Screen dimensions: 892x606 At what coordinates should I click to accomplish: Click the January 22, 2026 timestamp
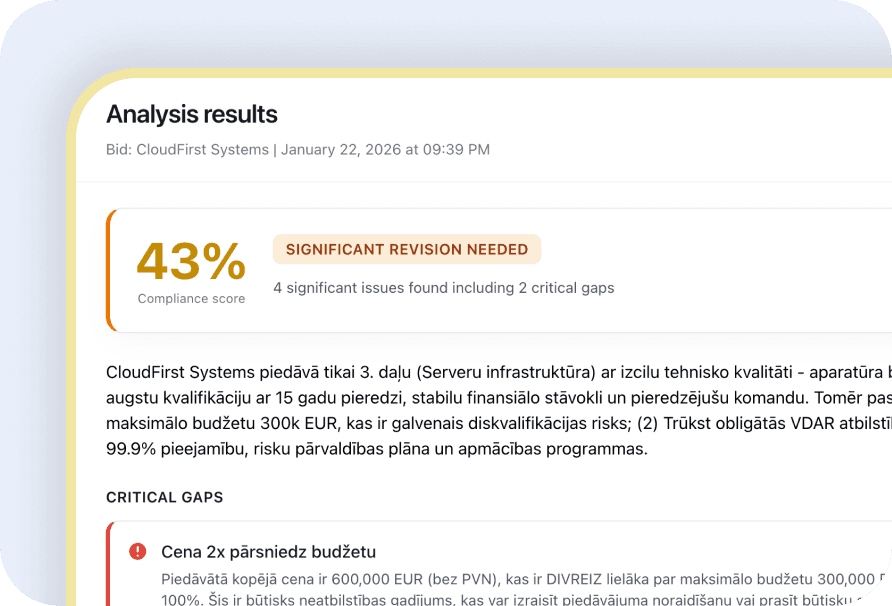pos(385,150)
